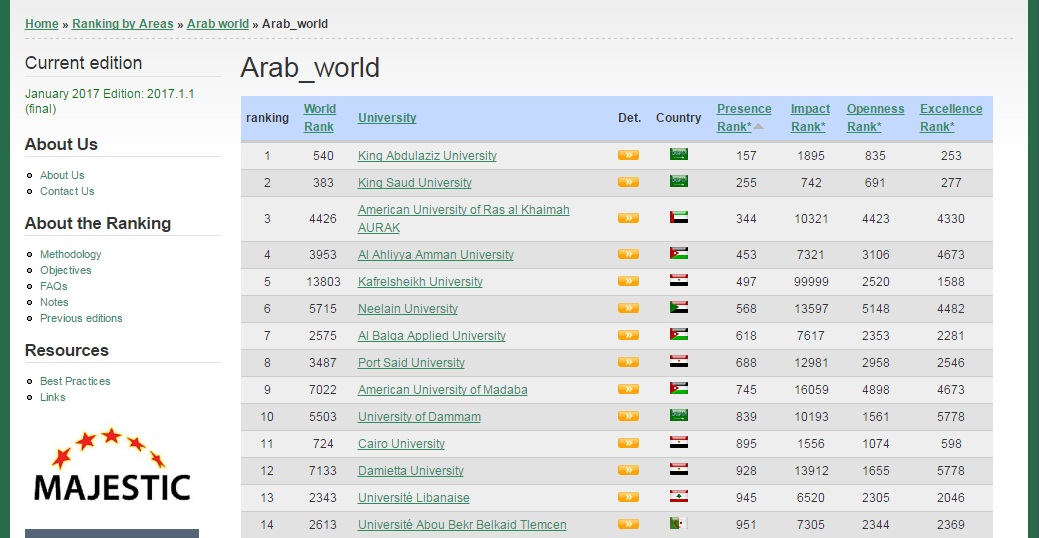Open Université Libanaise link
The image size is (1039, 538).
[x=413, y=498]
